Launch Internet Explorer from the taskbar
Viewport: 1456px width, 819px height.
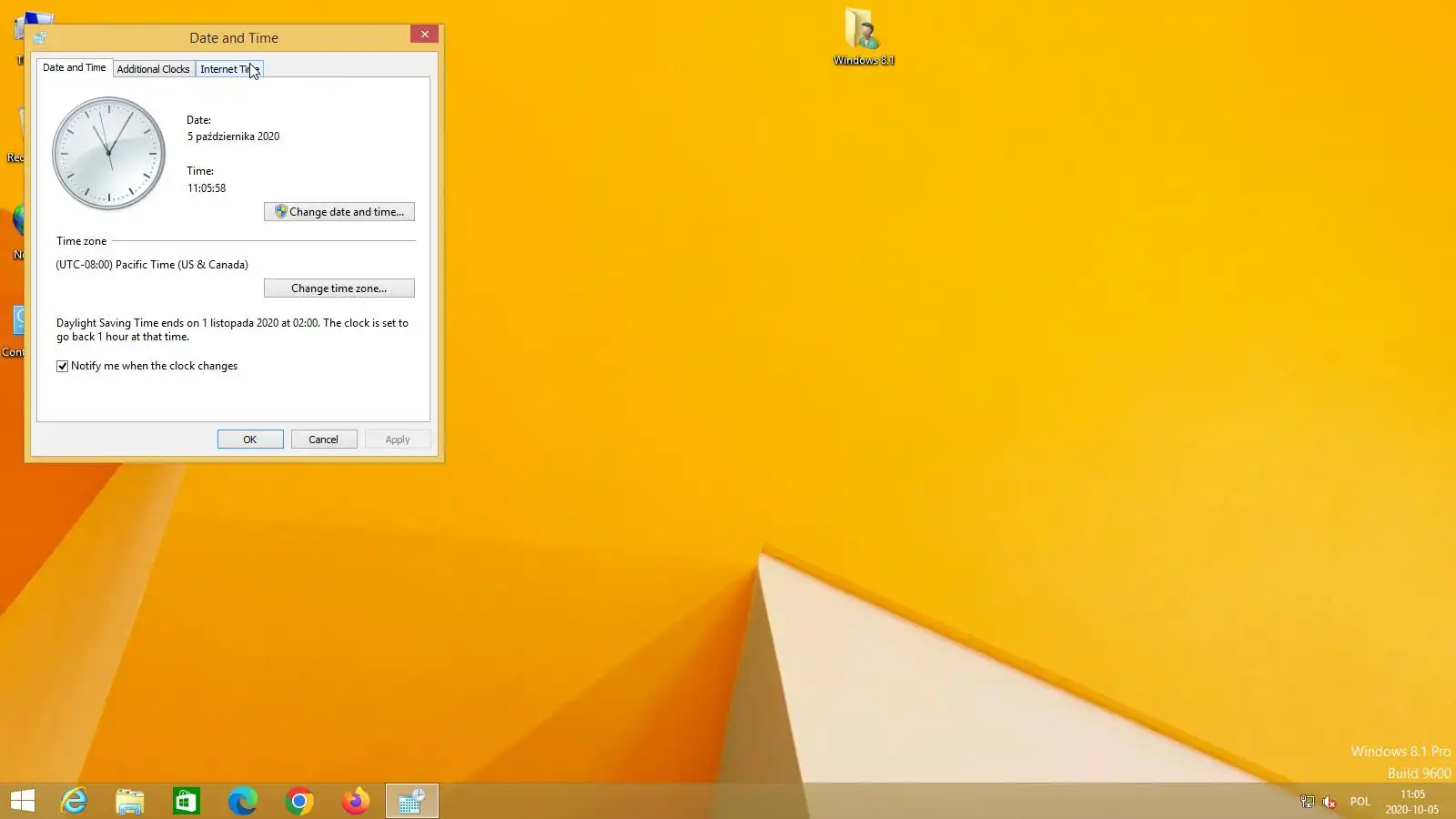coord(74,801)
